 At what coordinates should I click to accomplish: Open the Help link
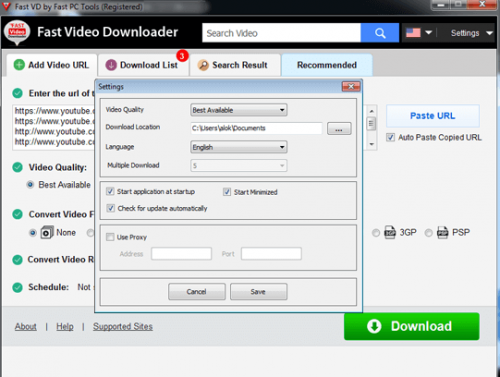pyautogui.click(x=65, y=327)
